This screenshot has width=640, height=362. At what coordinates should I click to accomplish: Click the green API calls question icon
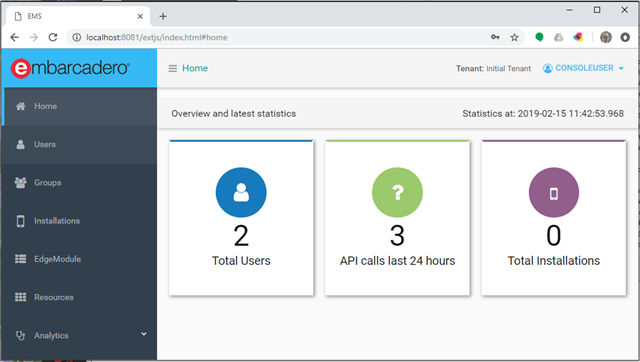point(398,192)
